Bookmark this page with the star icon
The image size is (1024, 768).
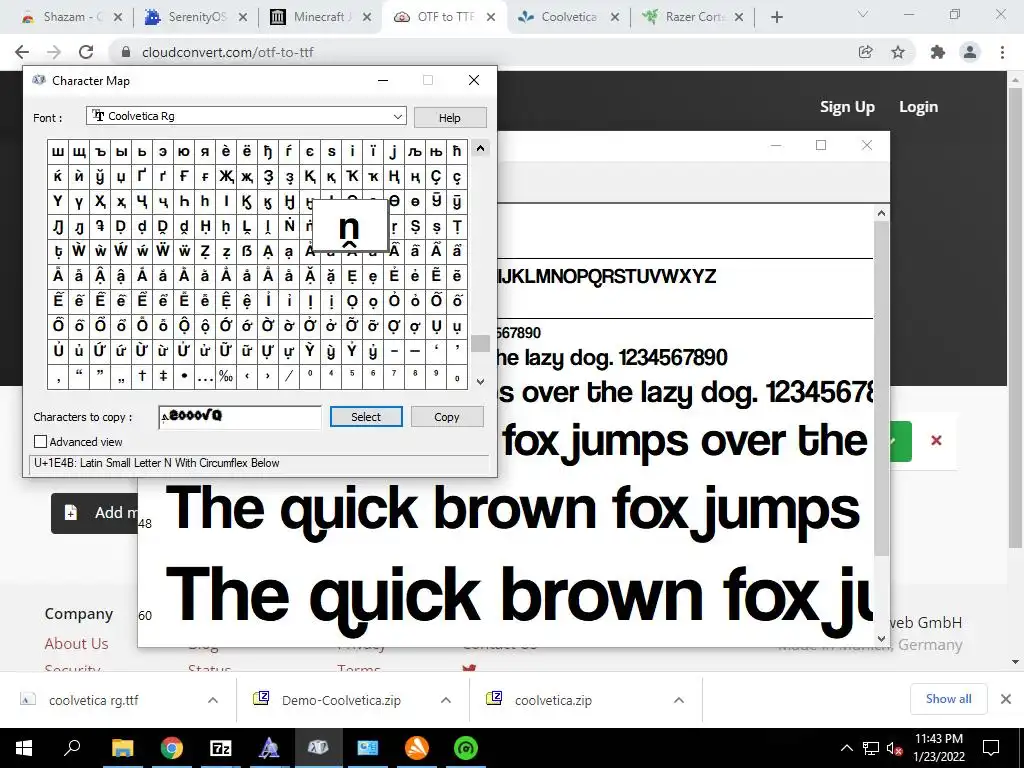coord(898,52)
